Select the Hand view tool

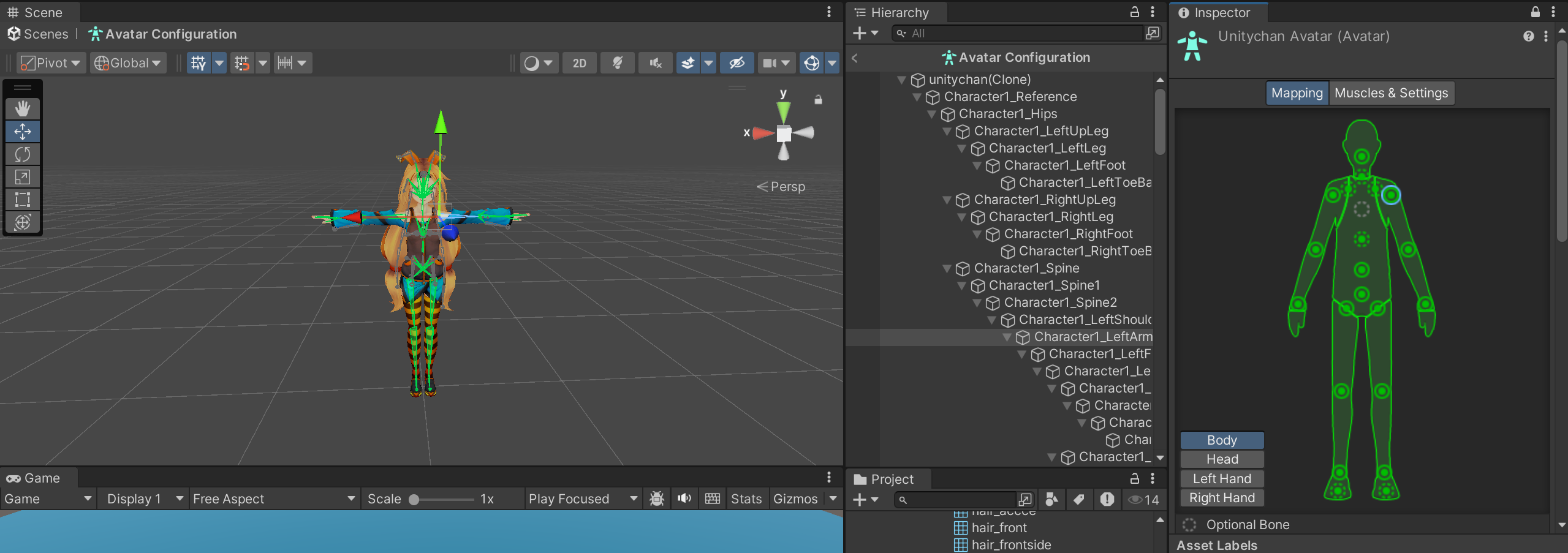23,108
